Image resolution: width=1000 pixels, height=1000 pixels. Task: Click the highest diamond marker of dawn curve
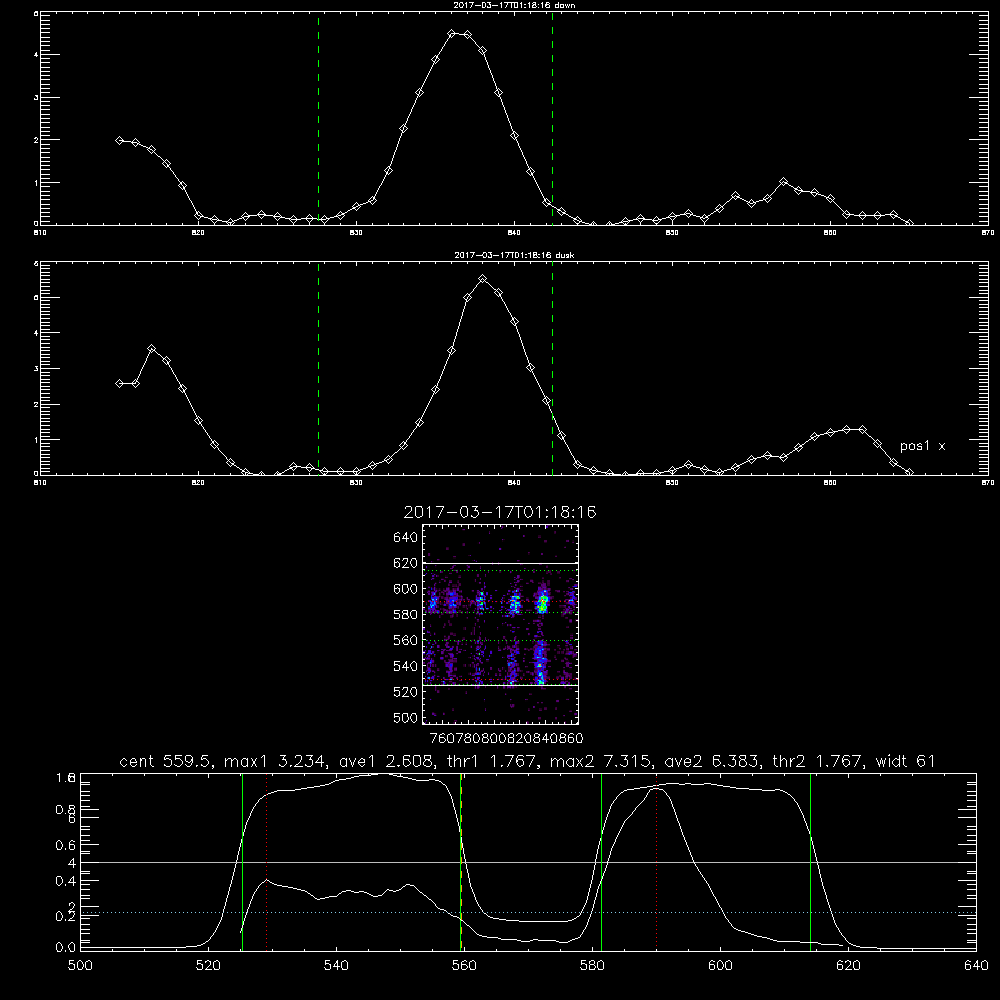coord(452,33)
